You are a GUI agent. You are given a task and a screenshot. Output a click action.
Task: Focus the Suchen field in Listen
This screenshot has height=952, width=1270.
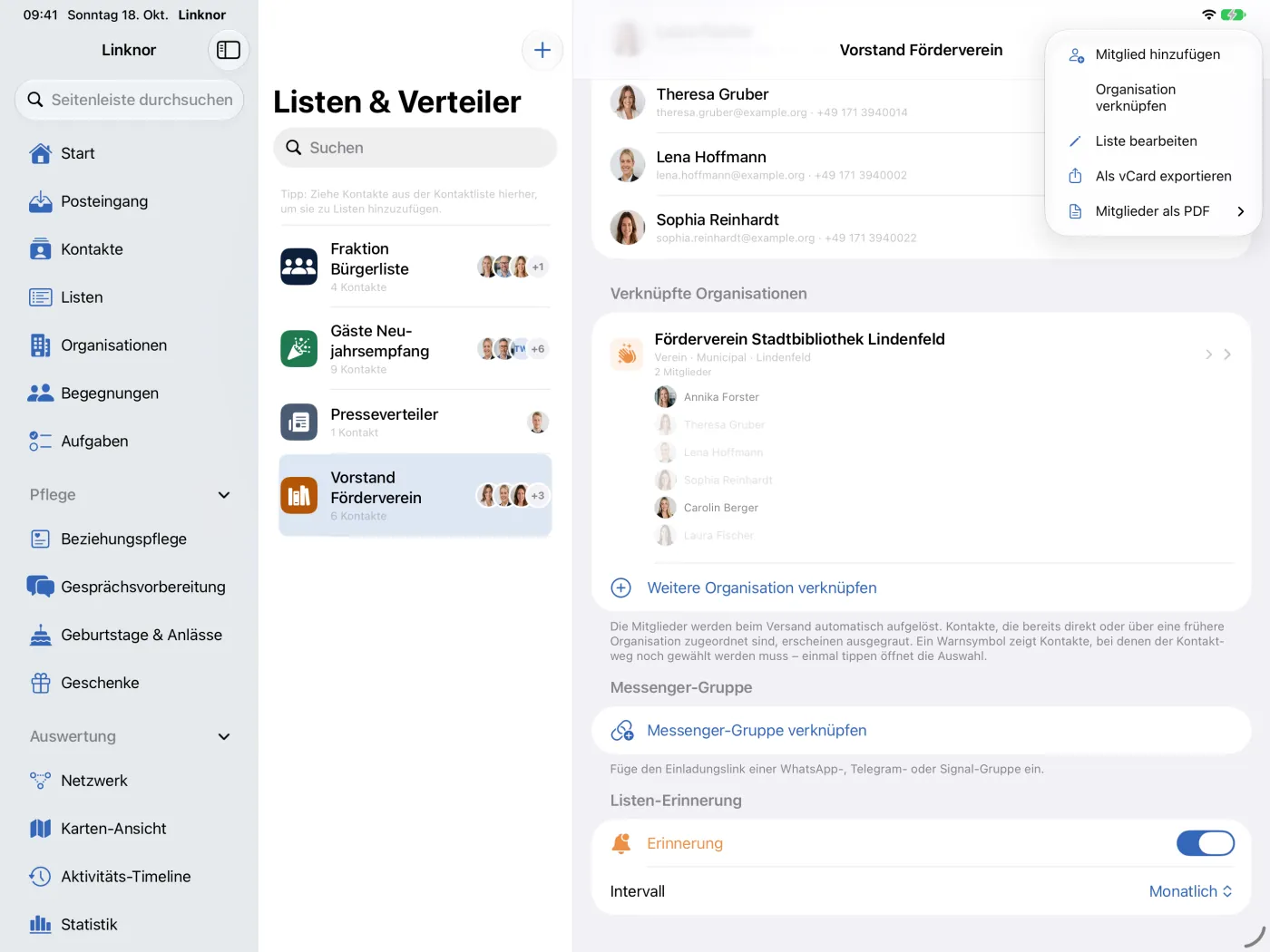pos(415,148)
